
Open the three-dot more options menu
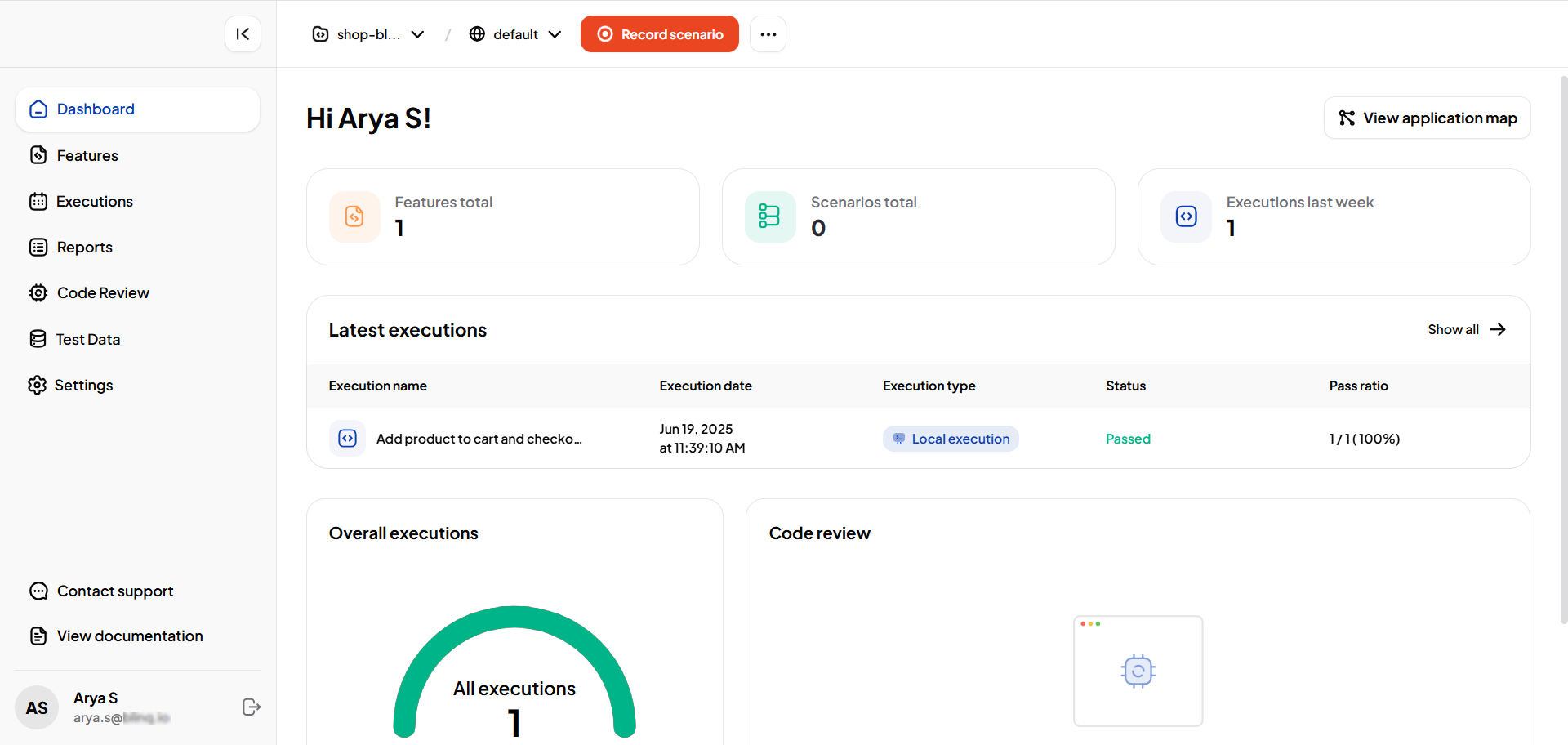coord(768,34)
